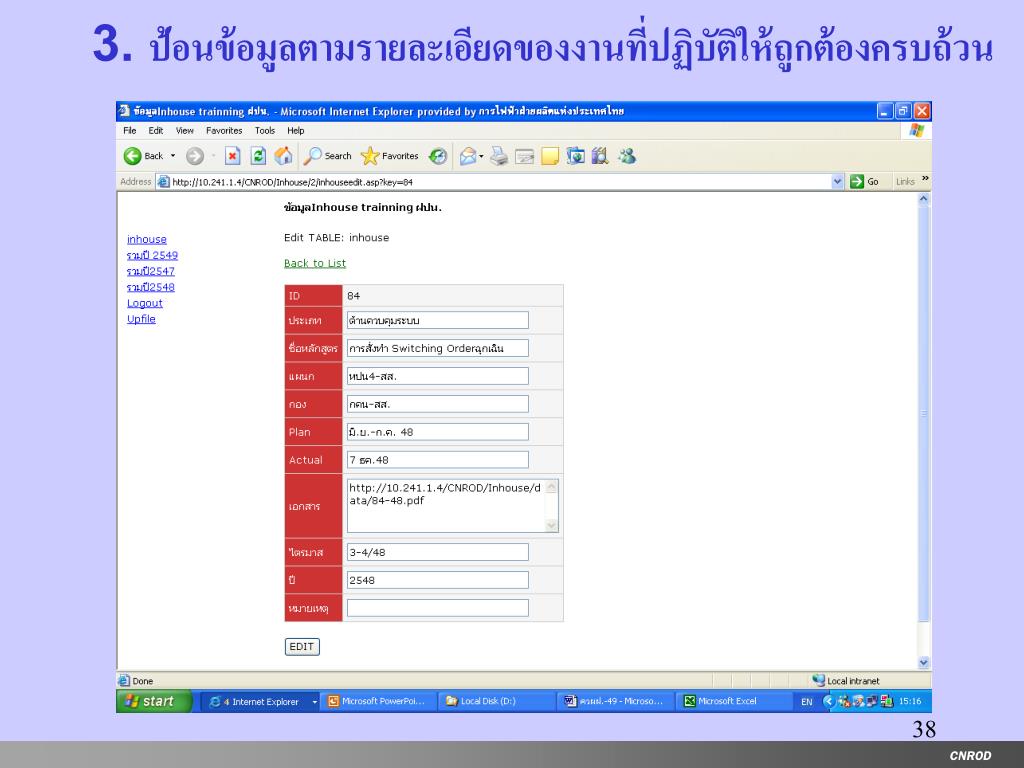This screenshot has height=768, width=1024.
Task: Open the Forward history dropdown arrow
Action: point(213,156)
